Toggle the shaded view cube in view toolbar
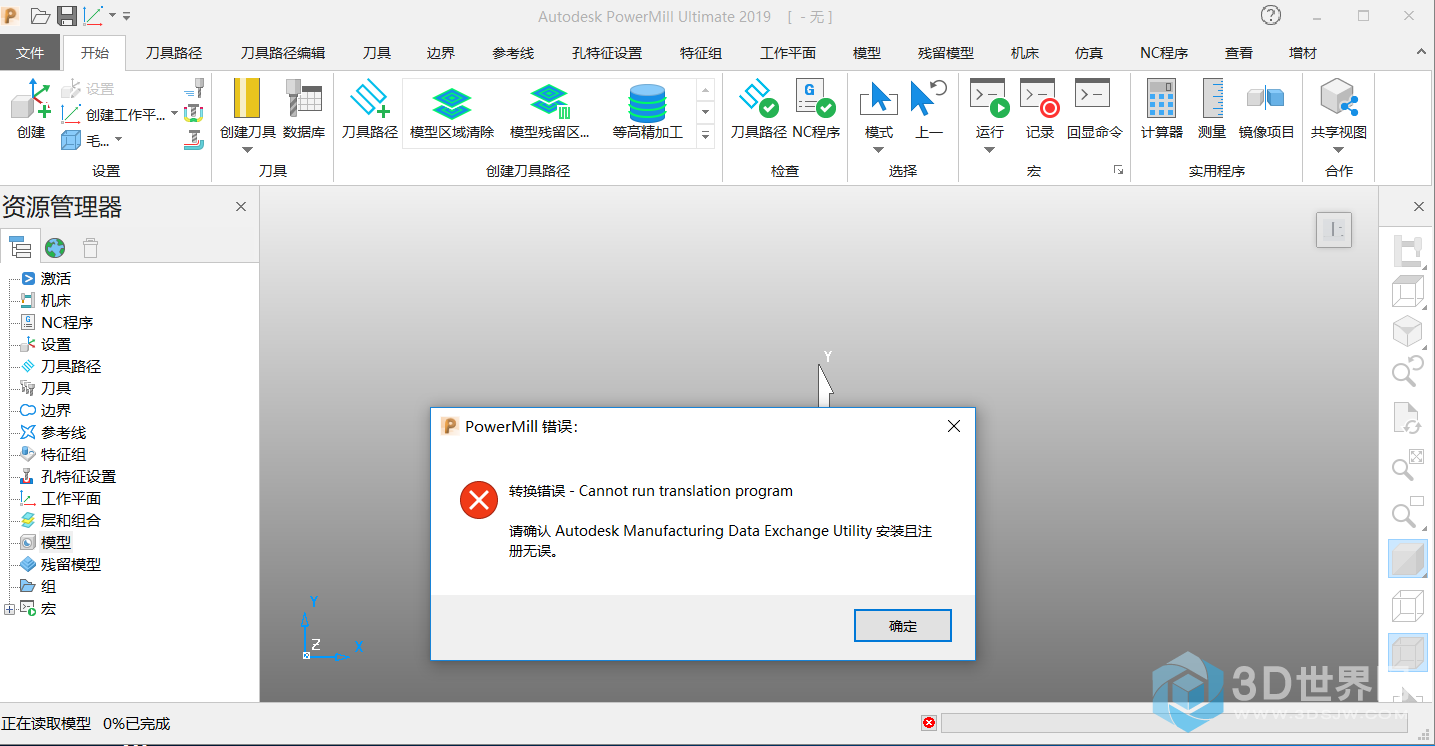1435x746 pixels. pos(1407,558)
